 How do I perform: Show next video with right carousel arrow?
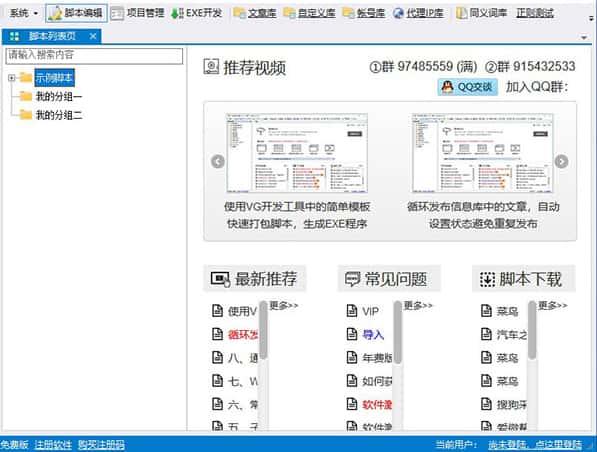pyautogui.click(x=561, y=161)
